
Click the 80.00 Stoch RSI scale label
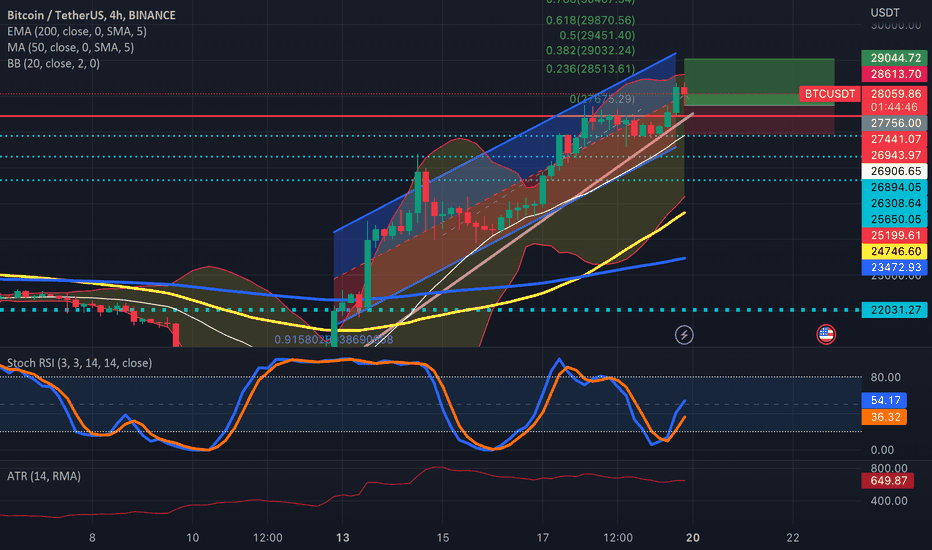(x=886, y=377)
